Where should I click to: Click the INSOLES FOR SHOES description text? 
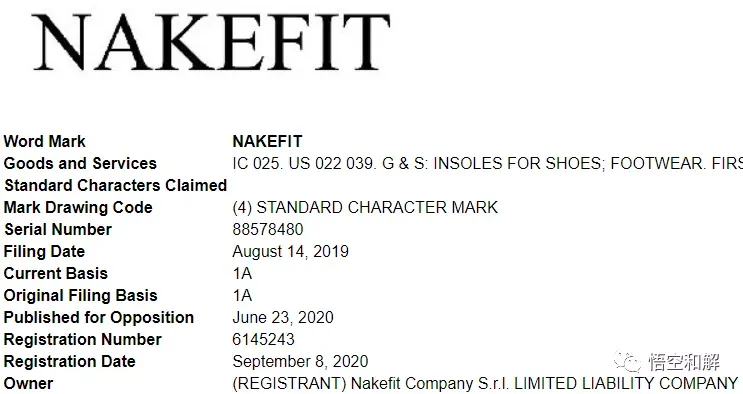pyautogui.click(x=517, y=163)
